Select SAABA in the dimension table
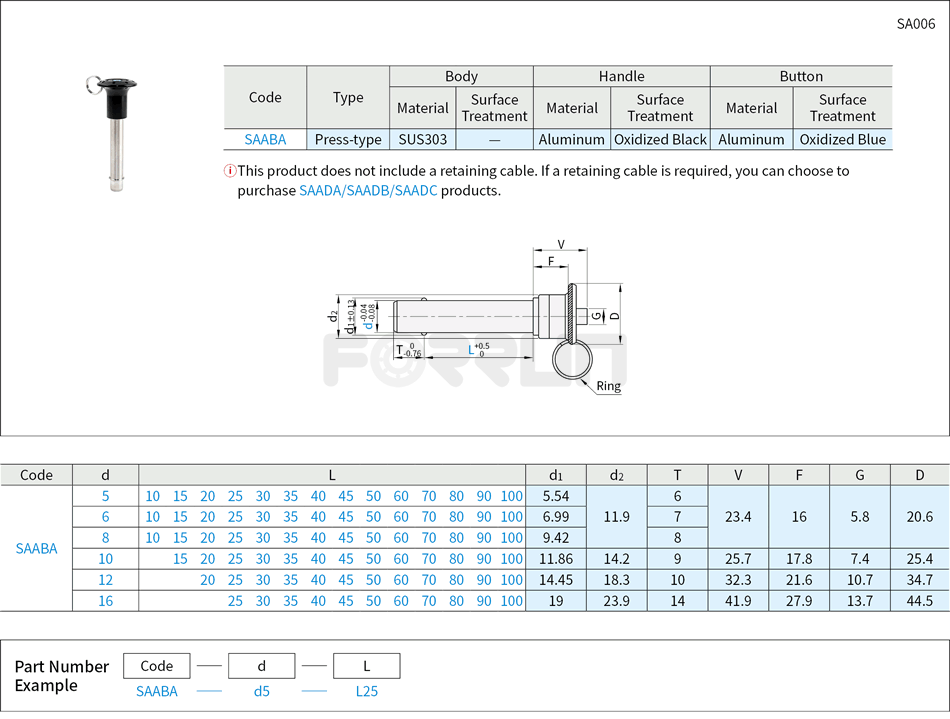 (37, 548)
